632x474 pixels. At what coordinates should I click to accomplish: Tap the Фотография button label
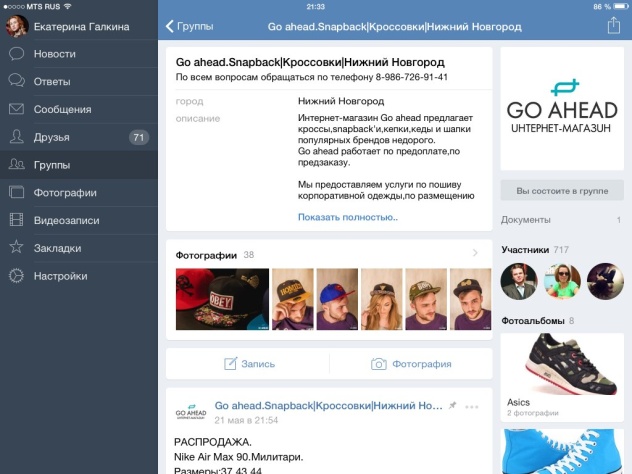(x=422, y=364)
